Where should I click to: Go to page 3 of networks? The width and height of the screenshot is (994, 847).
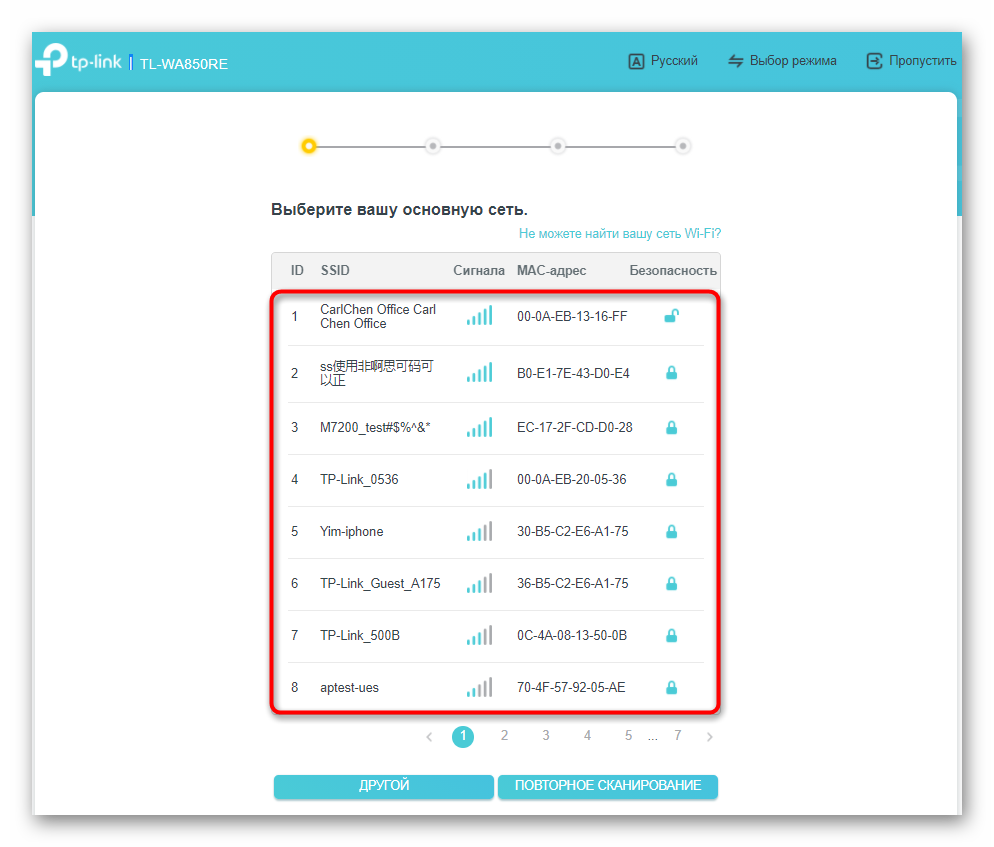coord(545,735)
